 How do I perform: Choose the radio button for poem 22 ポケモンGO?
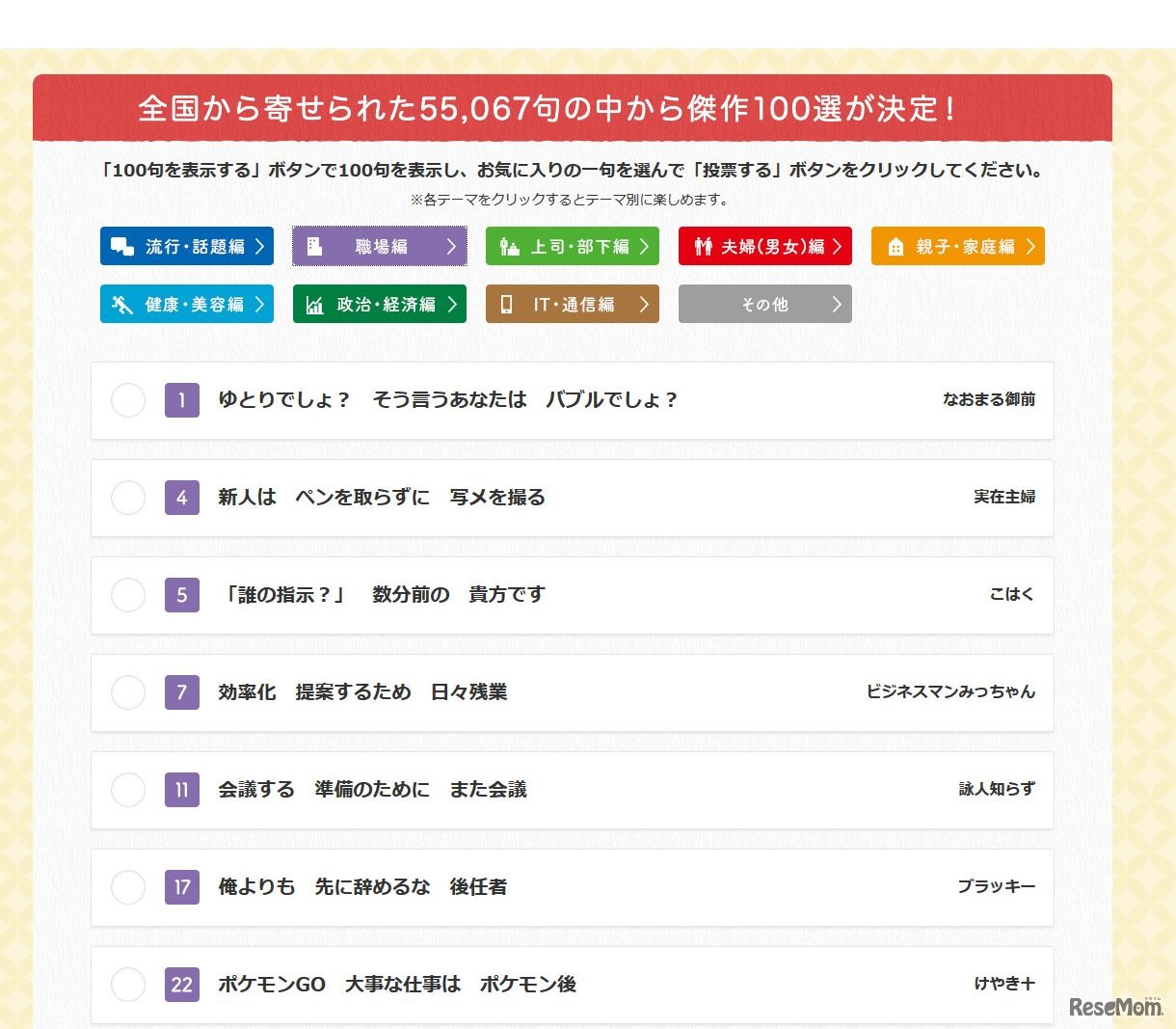click(128, 985)
